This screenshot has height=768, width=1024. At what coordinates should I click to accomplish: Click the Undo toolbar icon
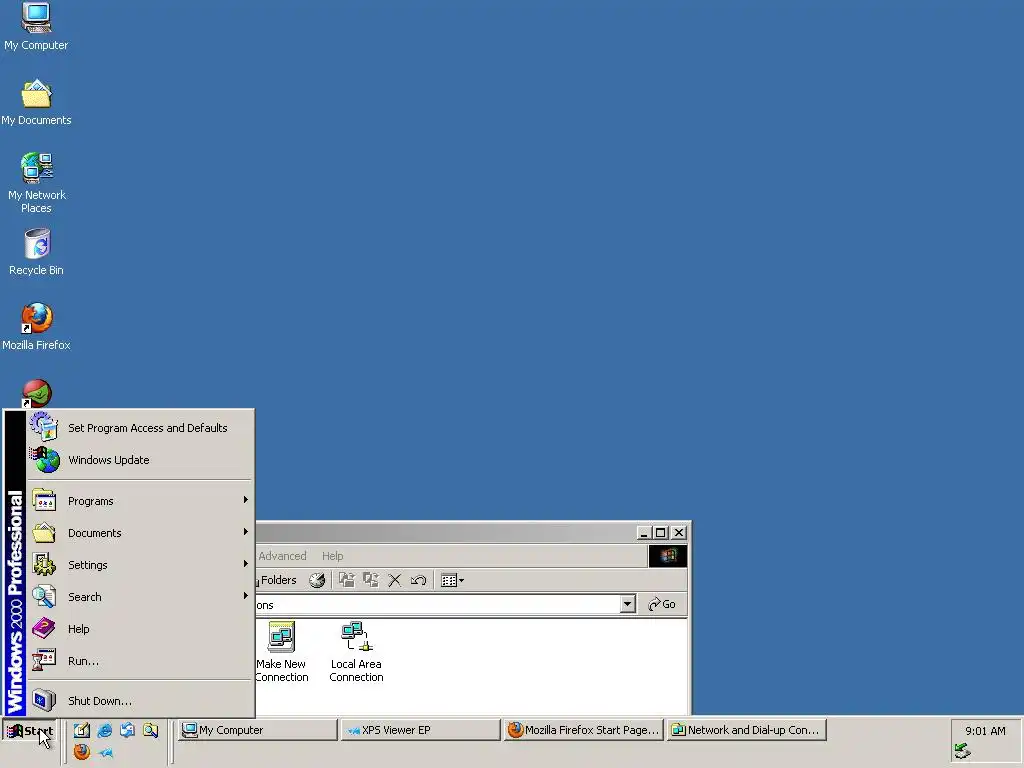tap(419, 580)
